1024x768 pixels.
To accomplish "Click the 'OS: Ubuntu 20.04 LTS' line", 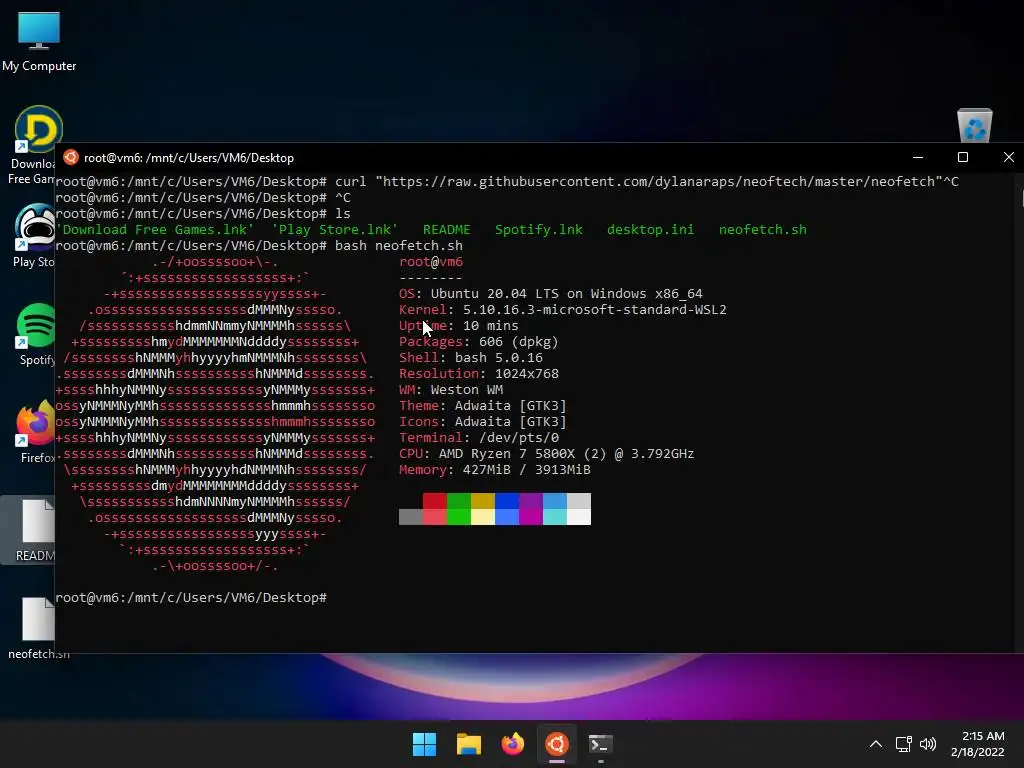I will (551, 294).
